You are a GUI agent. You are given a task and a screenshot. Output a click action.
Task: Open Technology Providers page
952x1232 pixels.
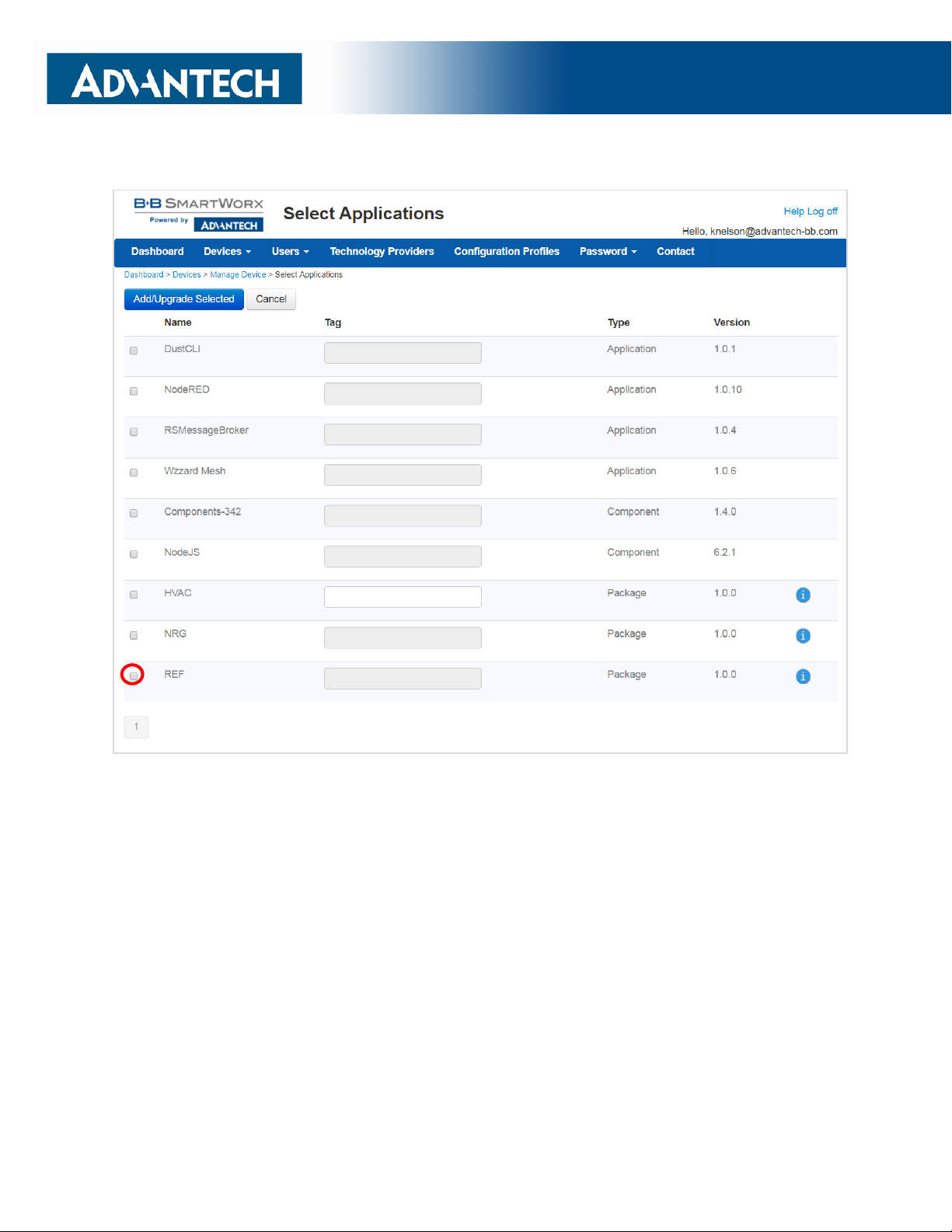(x=382, y=252)
